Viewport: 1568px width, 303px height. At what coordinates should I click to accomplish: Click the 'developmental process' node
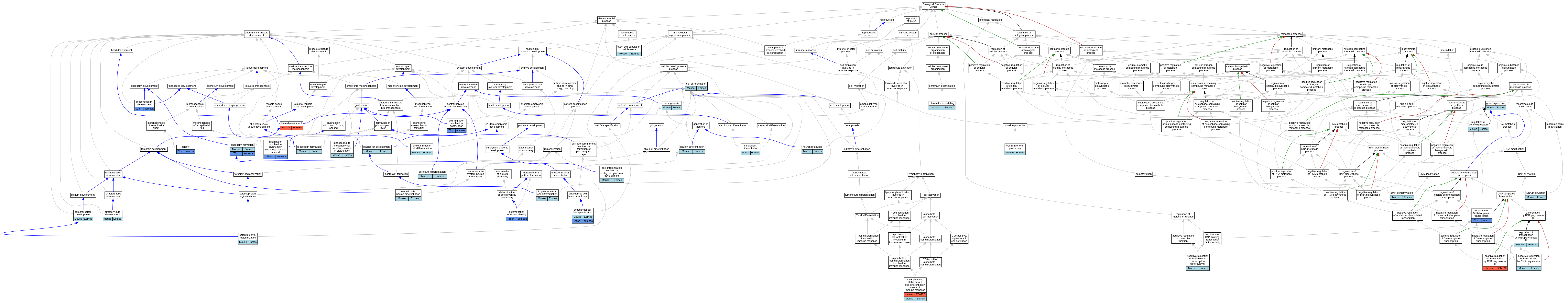click(x=606, y=20)
